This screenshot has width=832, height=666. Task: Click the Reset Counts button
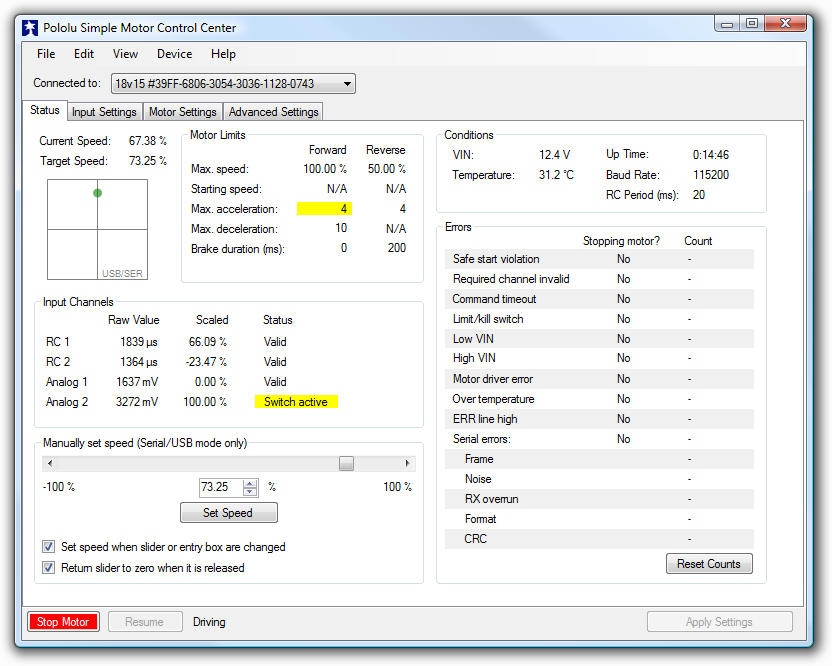[709, 564]
